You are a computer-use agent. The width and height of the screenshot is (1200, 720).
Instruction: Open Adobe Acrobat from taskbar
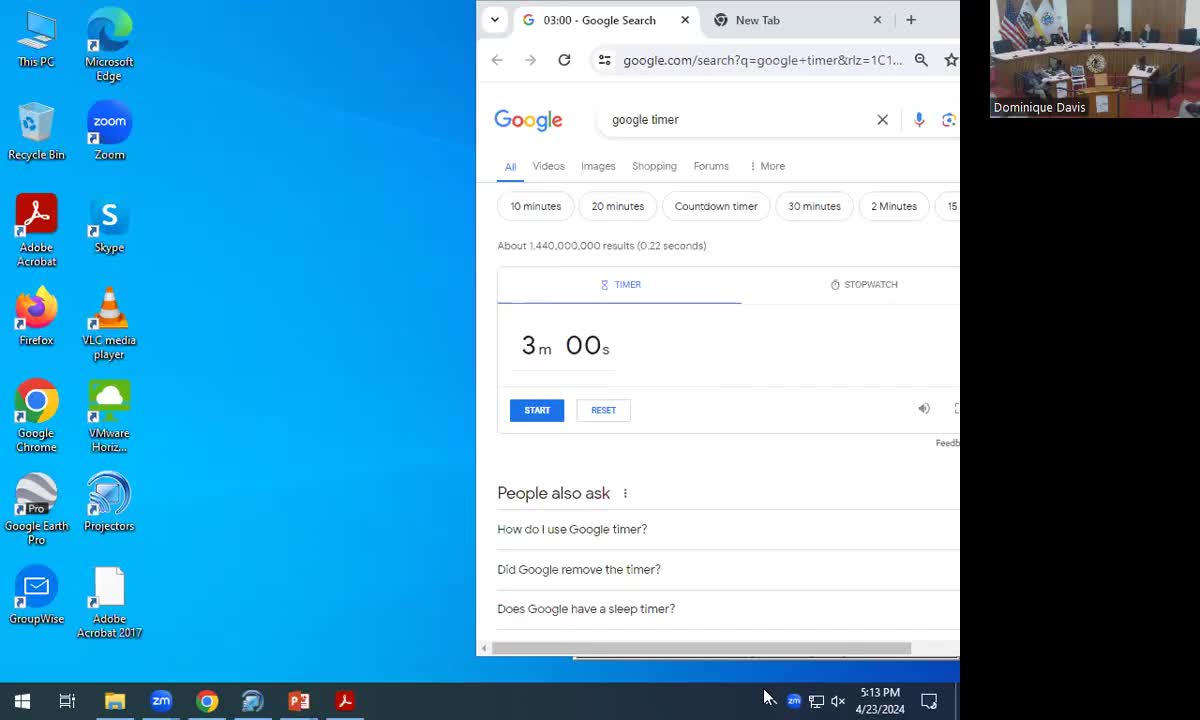pos(345,701)
